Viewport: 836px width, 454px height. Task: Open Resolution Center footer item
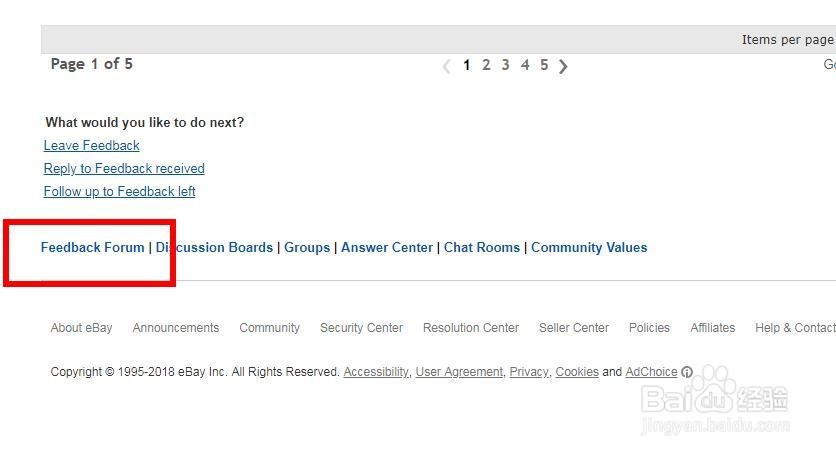[x=471, y=328]
